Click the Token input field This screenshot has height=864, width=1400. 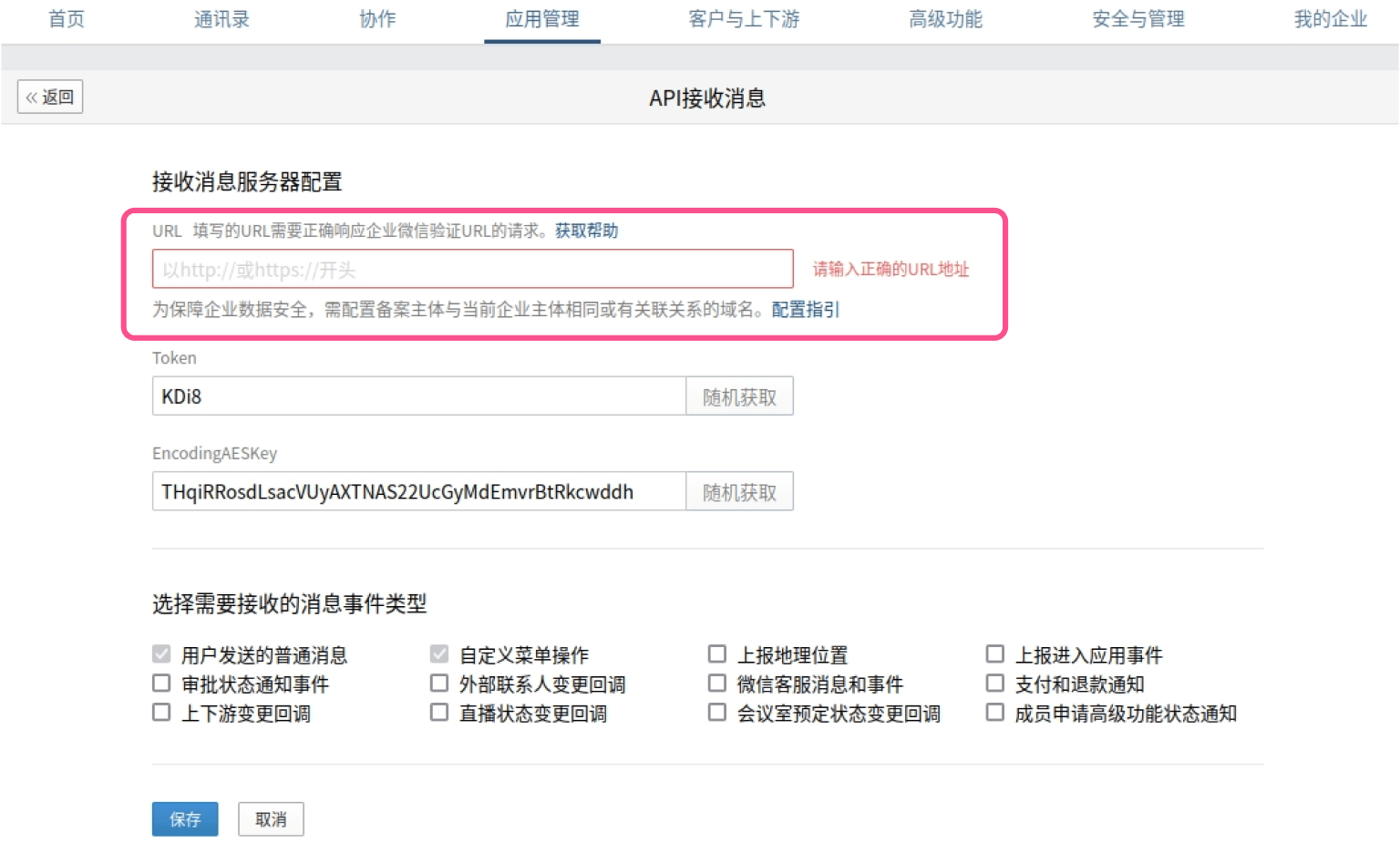coord(418,396)
